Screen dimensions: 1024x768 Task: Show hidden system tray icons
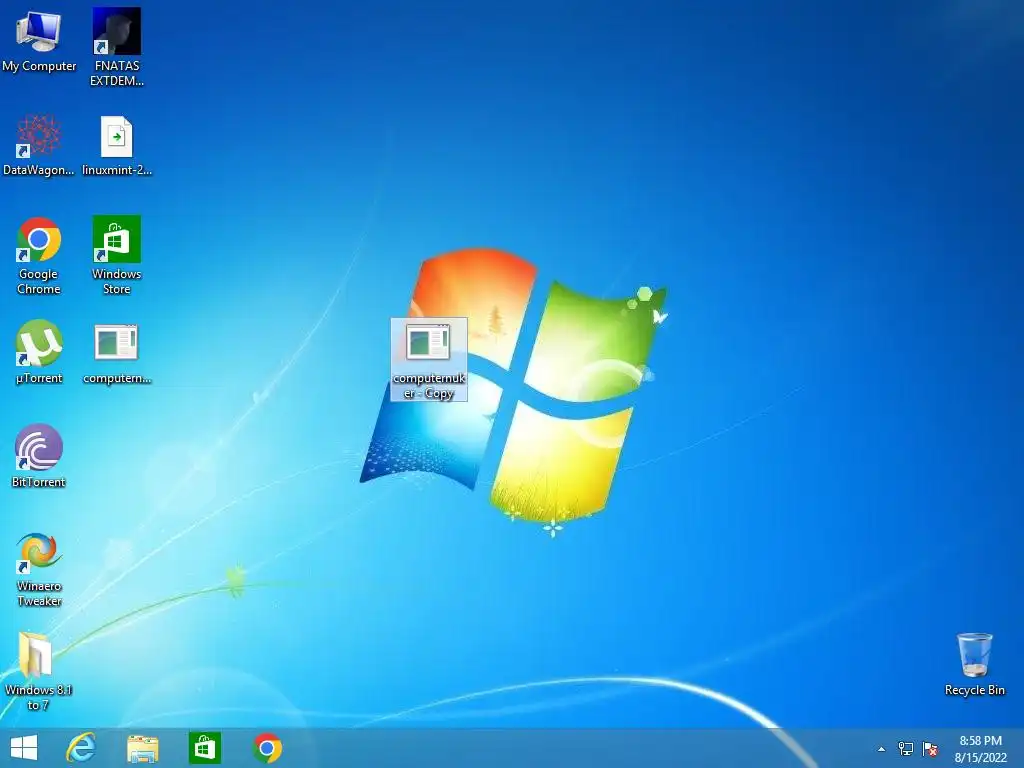pos(882,749)
